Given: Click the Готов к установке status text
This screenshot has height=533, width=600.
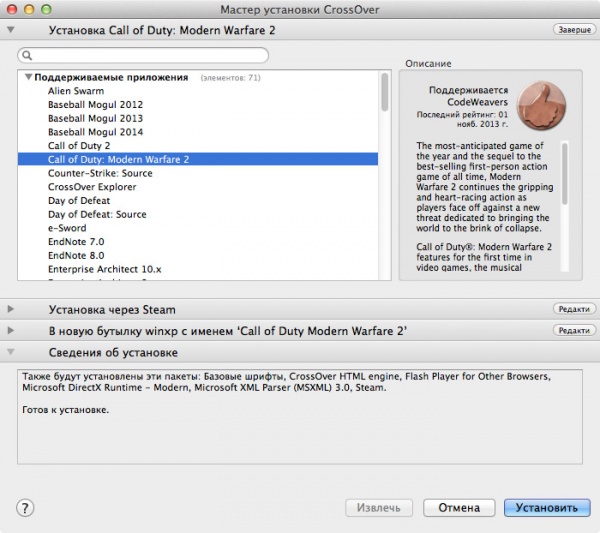Looking at the screenshot, I should pyautogui.click(x=65, y=410).
